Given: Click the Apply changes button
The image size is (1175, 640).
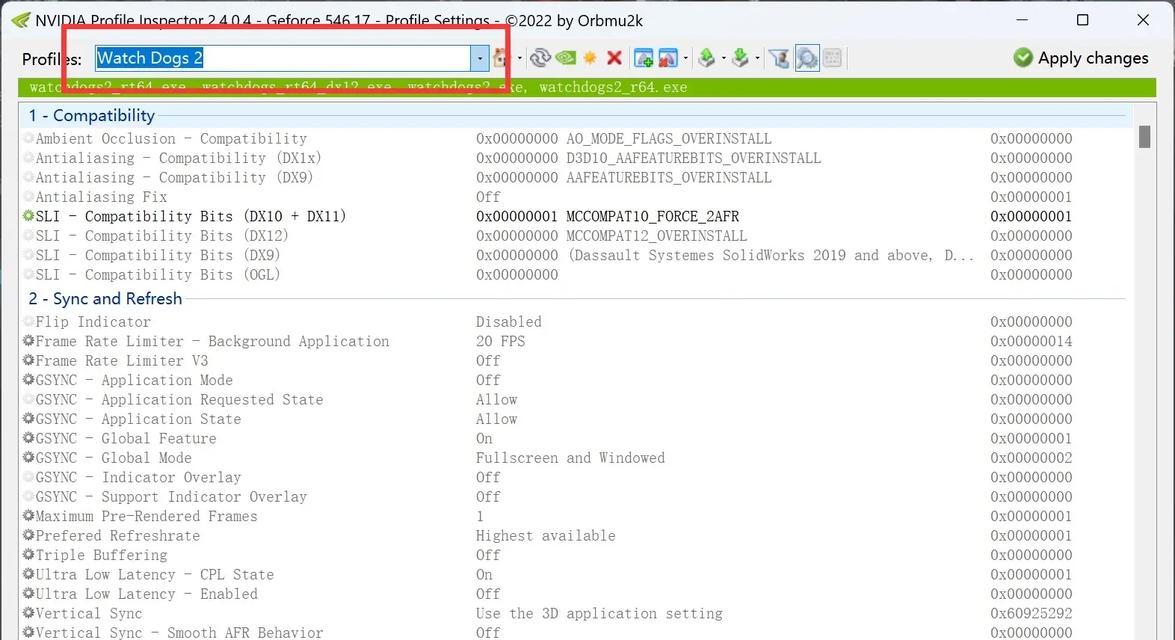Looking at the screenshot, I should tap(1081, 58).
